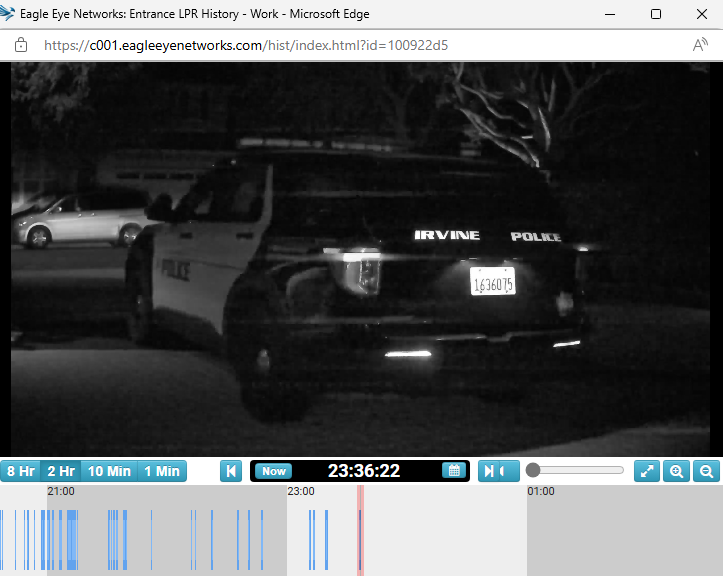Click the 23:00 timeline label

pyautogui.click(x=301, y=491)
